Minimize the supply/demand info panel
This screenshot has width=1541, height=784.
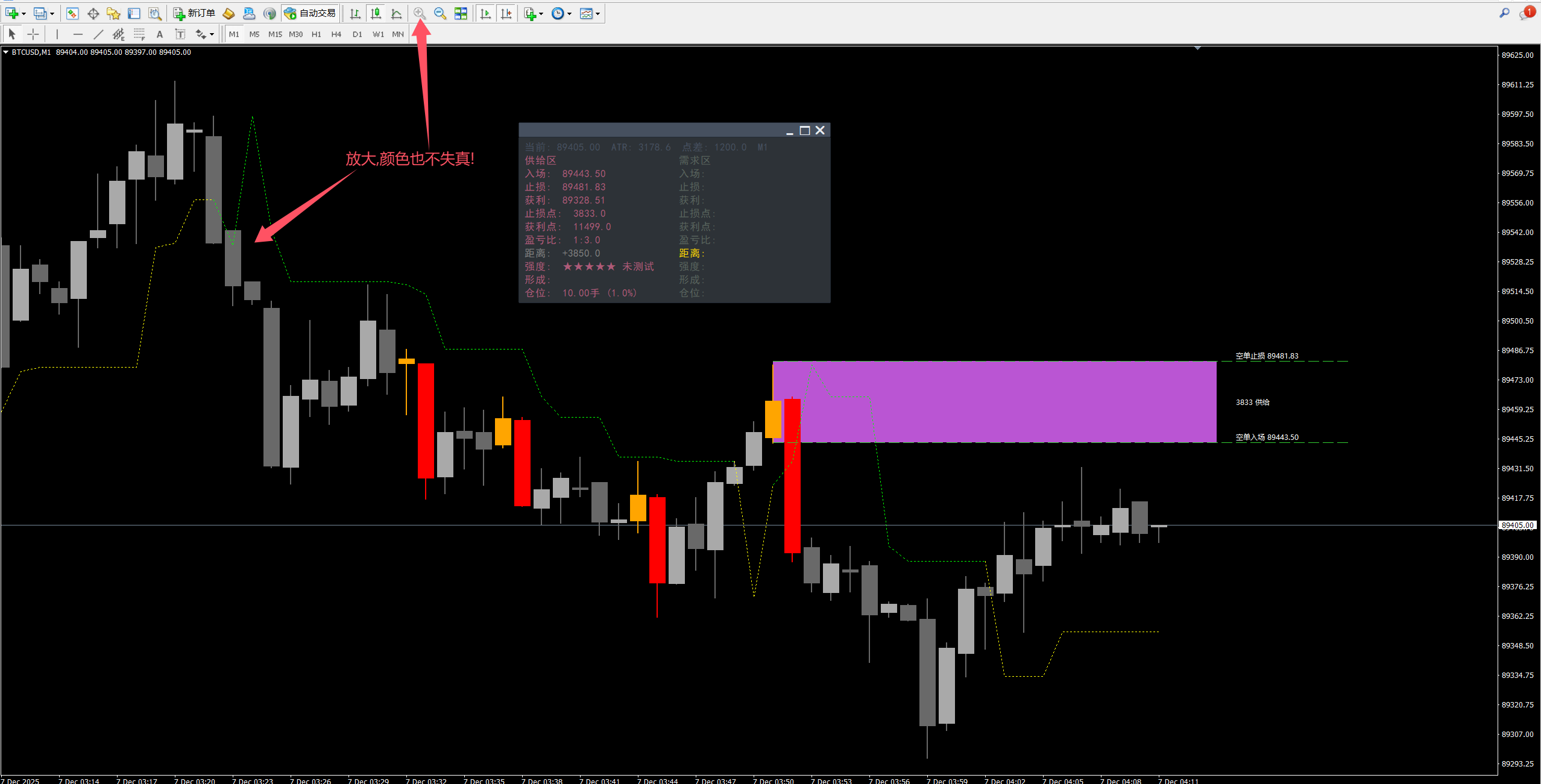789,131
